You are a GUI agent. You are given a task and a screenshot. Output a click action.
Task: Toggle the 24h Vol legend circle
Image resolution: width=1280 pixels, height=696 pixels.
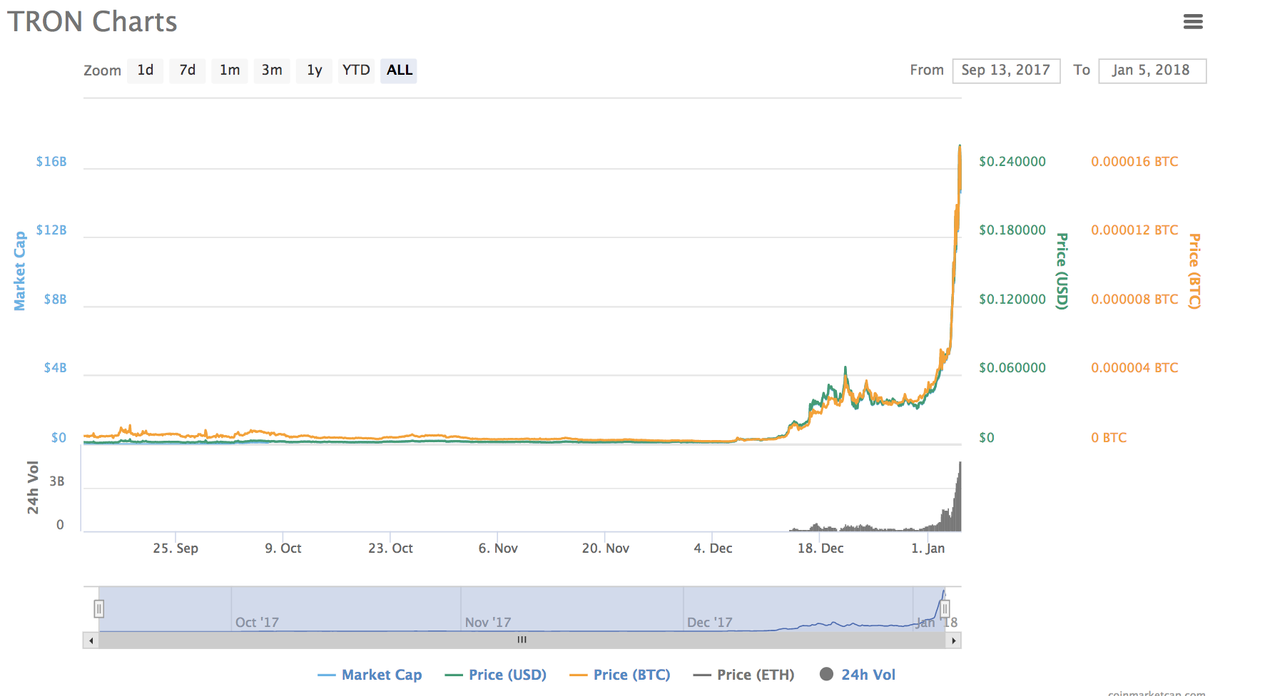click(x=826, y=675)
